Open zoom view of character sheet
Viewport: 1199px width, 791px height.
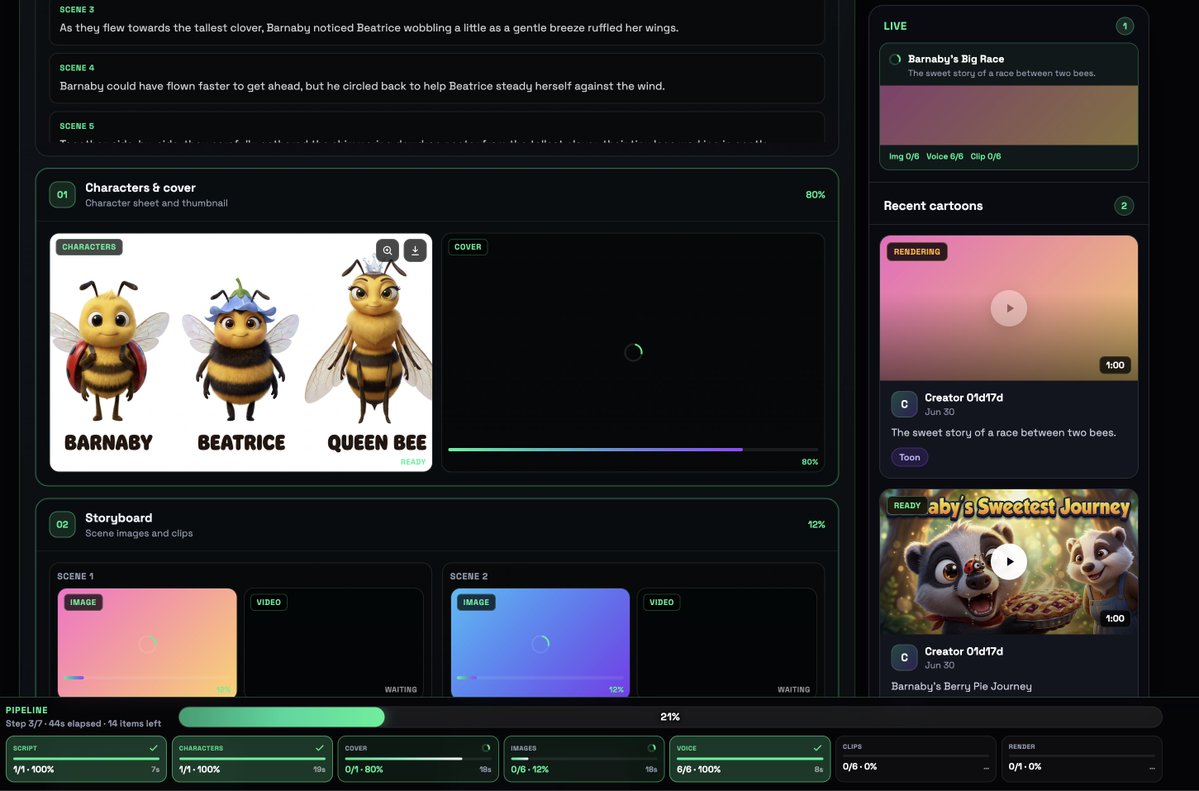pyautogui.click(x=388, y=250)
